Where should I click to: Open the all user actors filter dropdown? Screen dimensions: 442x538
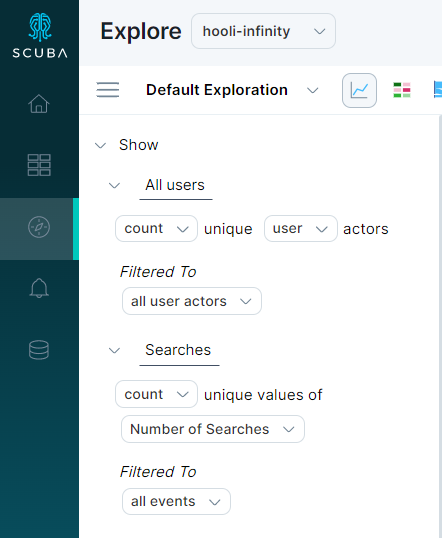(192, 301)
